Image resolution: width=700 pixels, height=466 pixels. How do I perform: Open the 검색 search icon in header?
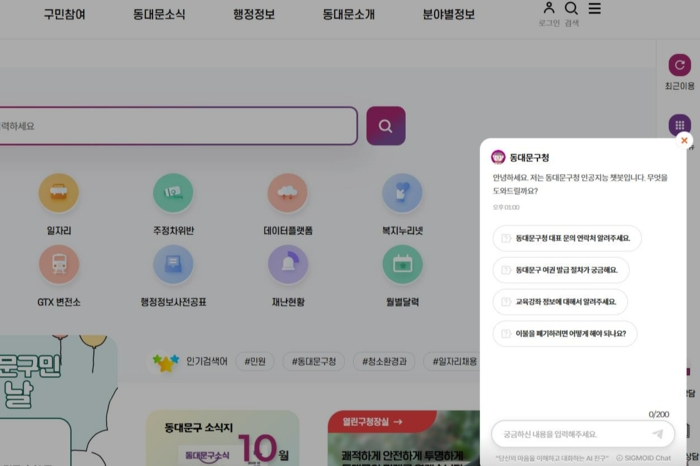click(x=572, y=12)
